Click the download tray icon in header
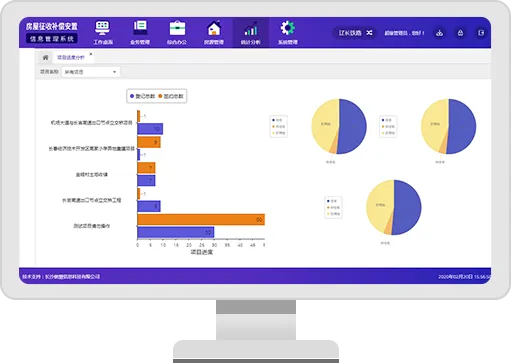 tap(440, 33)
